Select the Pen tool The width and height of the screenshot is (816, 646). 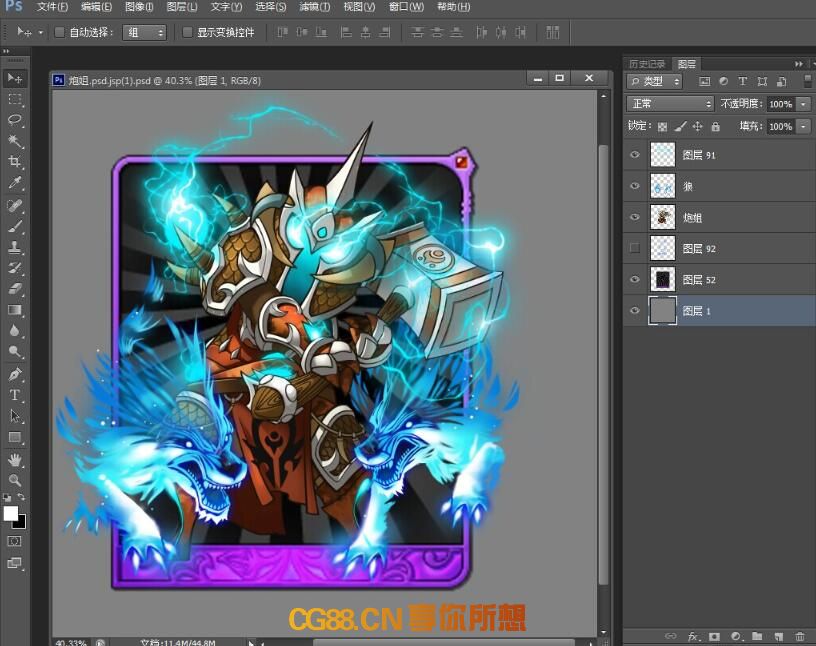tap(15, 374)
